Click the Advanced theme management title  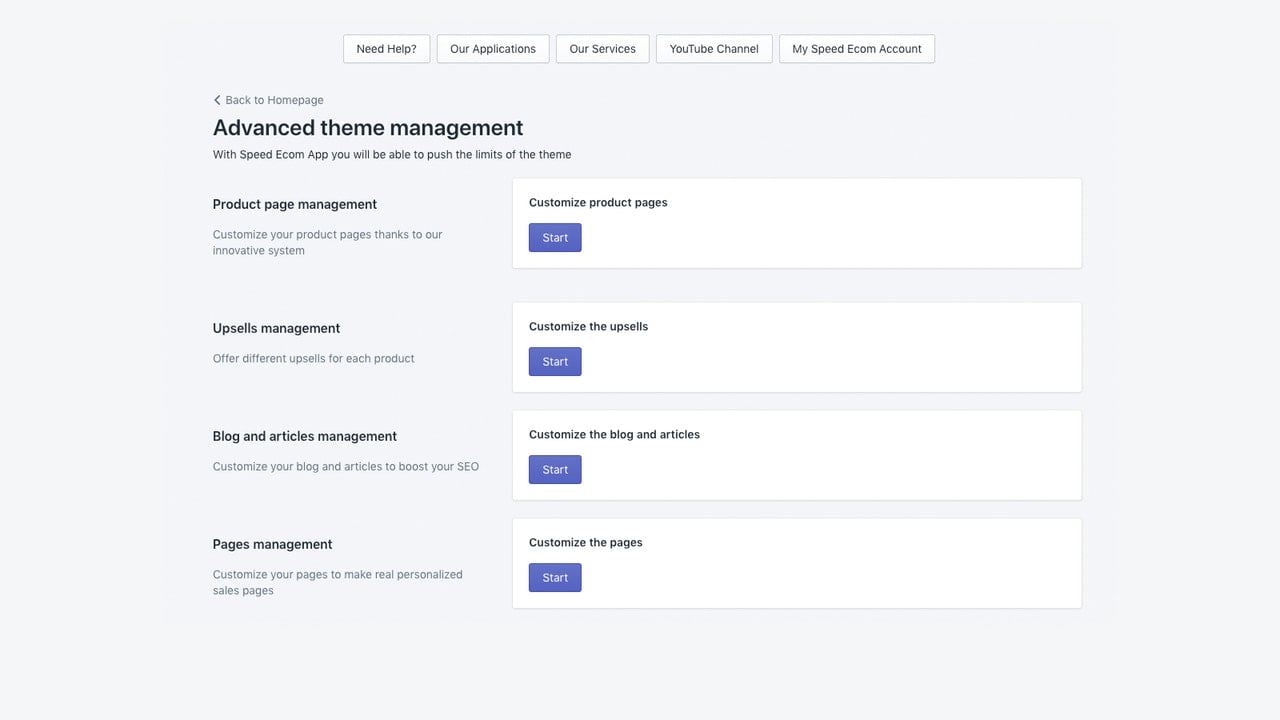368,128
